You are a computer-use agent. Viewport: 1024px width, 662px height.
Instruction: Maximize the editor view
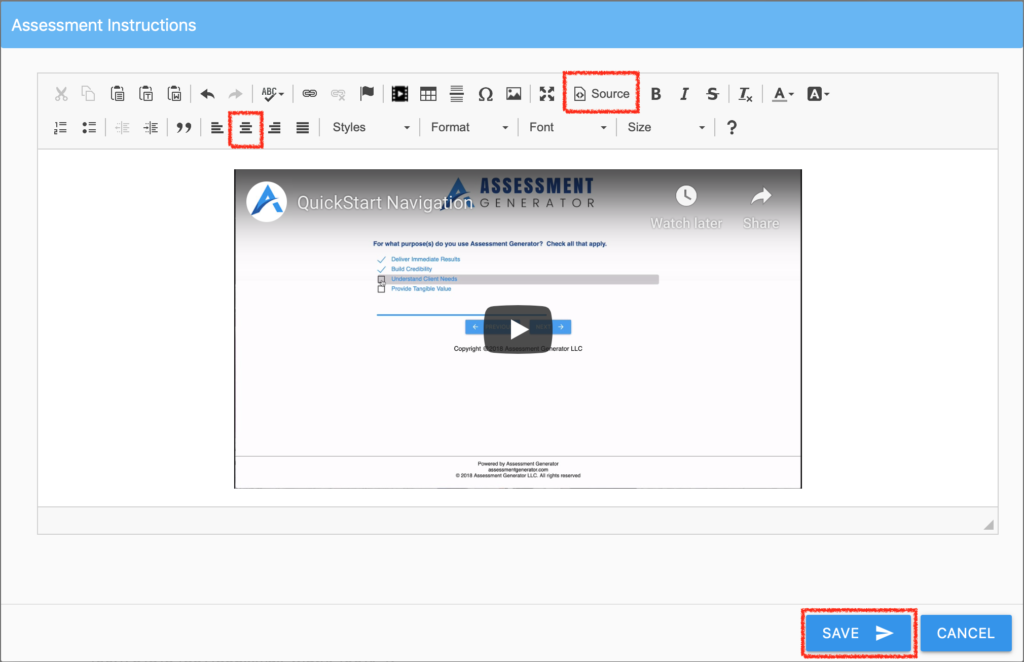pos(547,93)
